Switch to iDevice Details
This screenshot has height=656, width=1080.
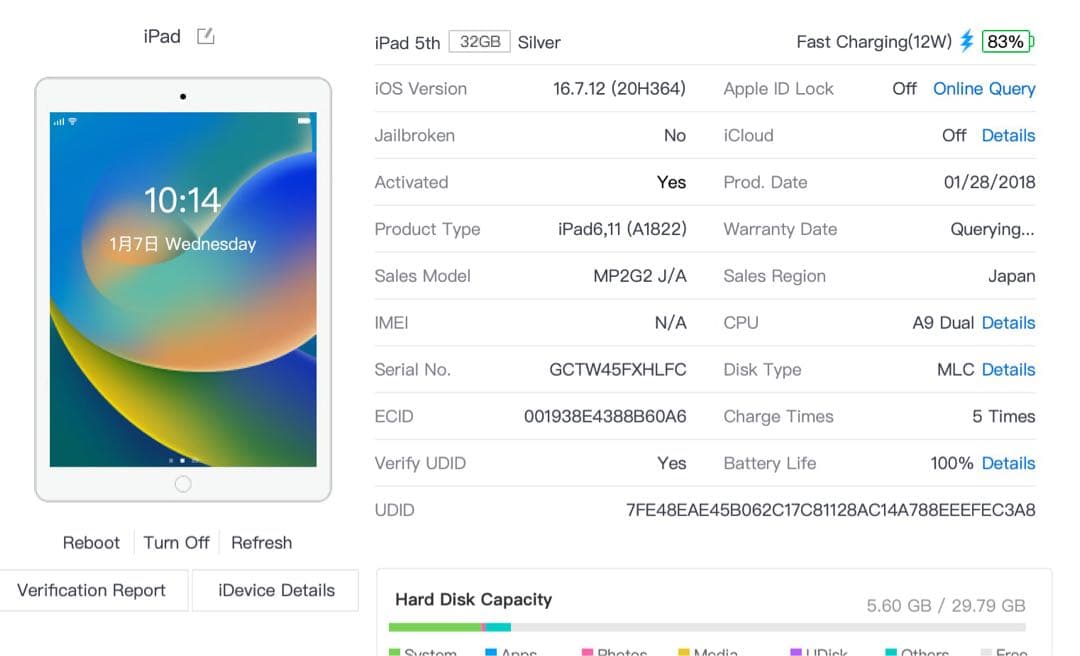point(275,590)
